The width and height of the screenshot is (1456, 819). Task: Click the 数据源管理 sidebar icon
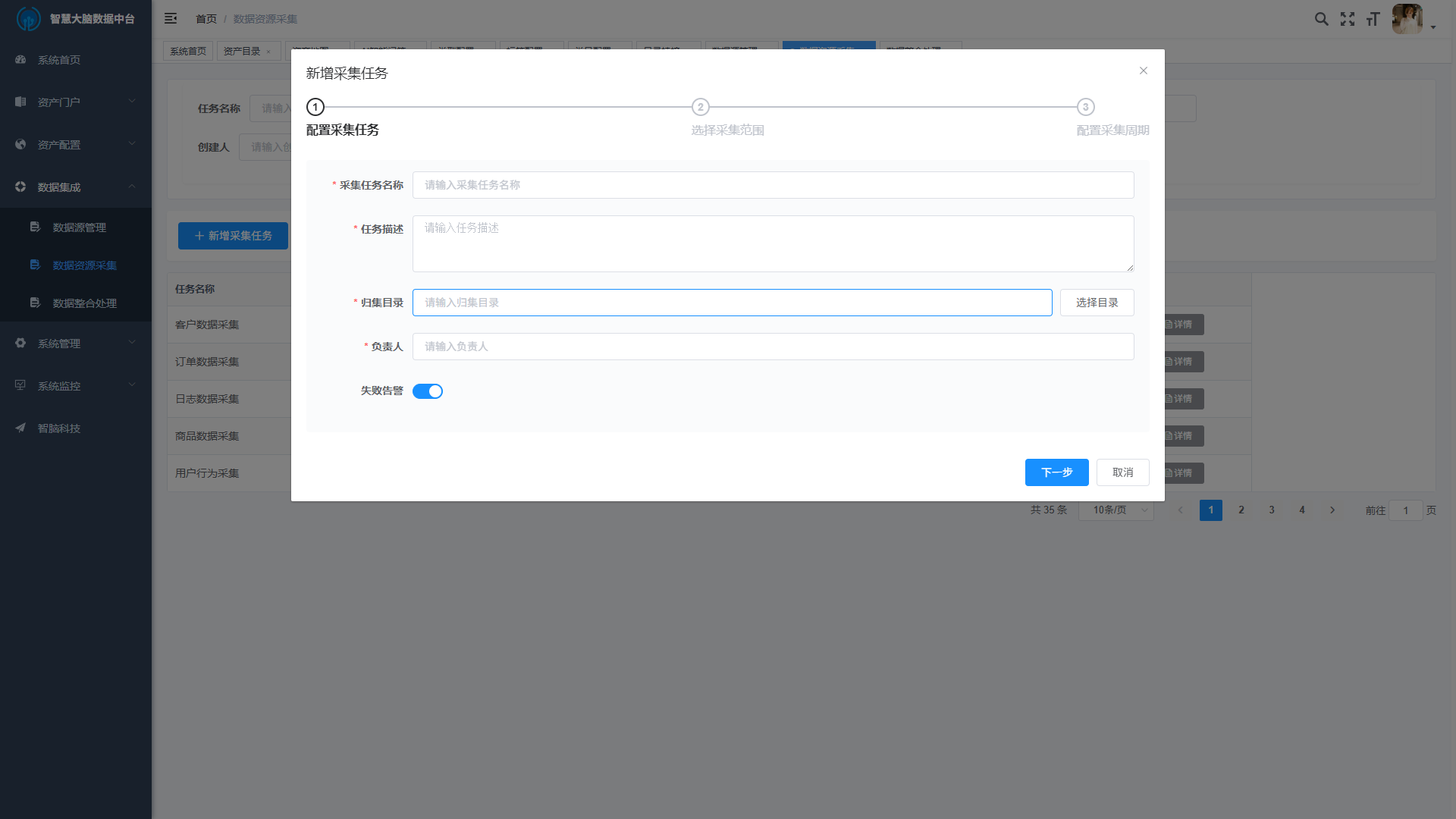tap(35, 227)
